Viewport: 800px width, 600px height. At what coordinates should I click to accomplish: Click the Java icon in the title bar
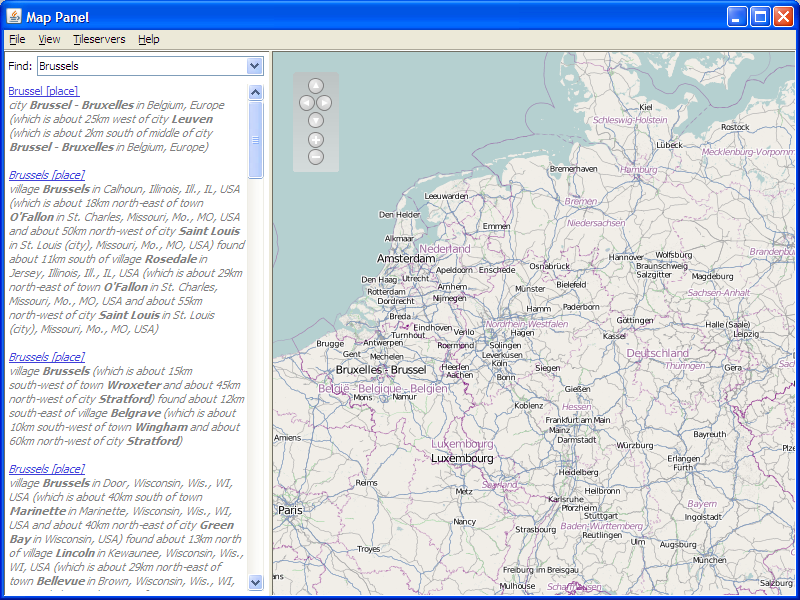click(x=14, y=16)
